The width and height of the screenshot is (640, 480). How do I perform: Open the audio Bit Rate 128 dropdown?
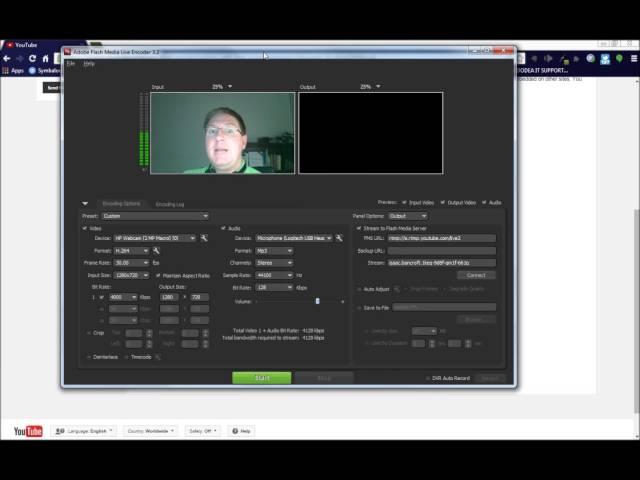274,288
